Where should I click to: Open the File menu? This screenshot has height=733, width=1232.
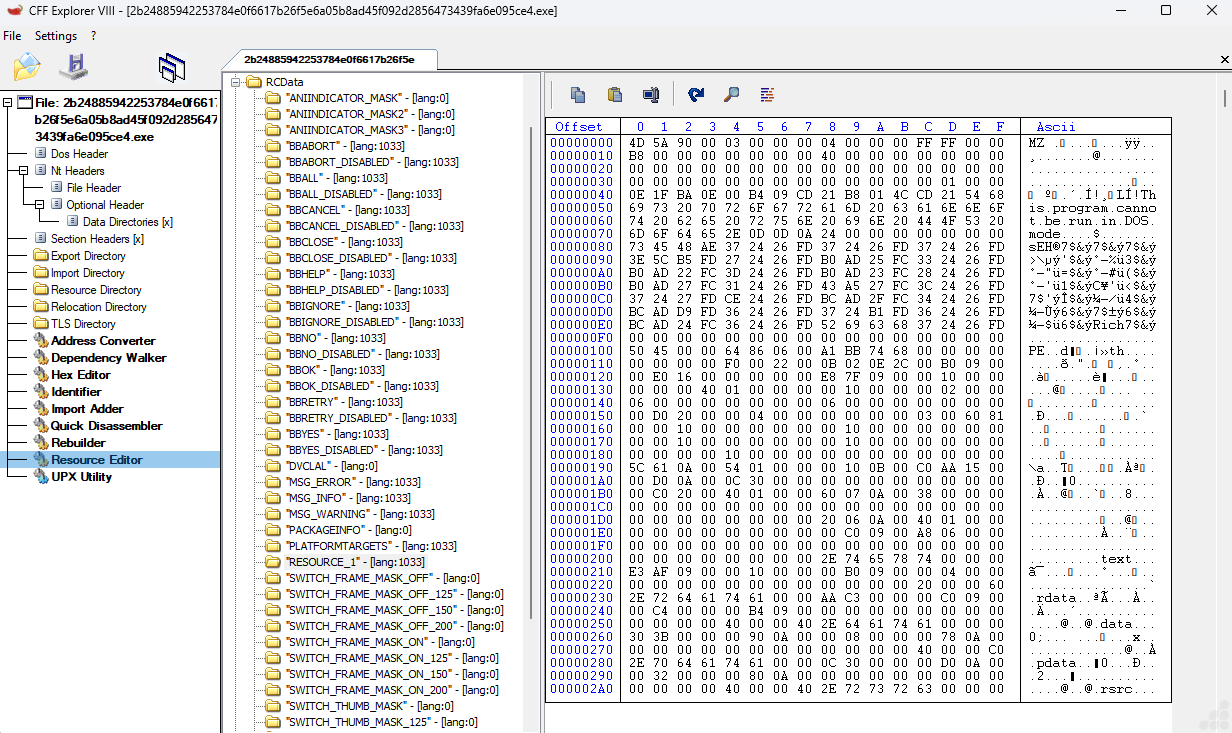(x=12, y=36)
